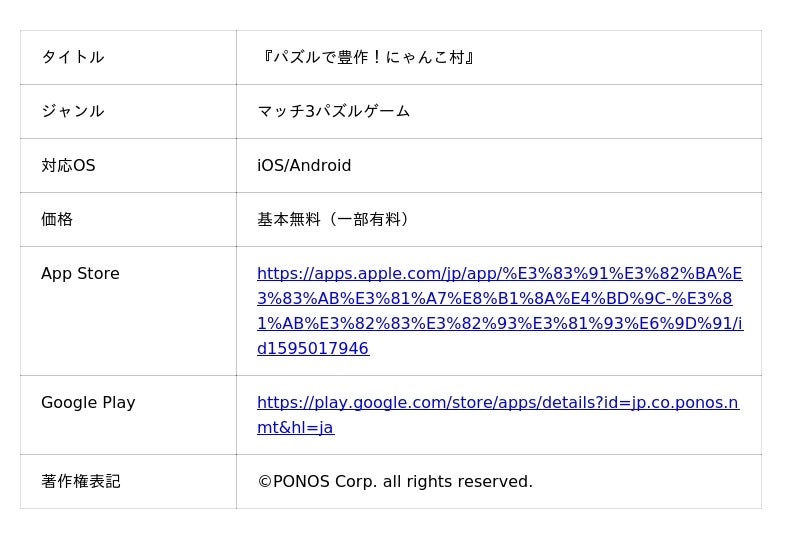
Task: Click the 基本無料（一部有料） price text
Action: pos(333,220)
